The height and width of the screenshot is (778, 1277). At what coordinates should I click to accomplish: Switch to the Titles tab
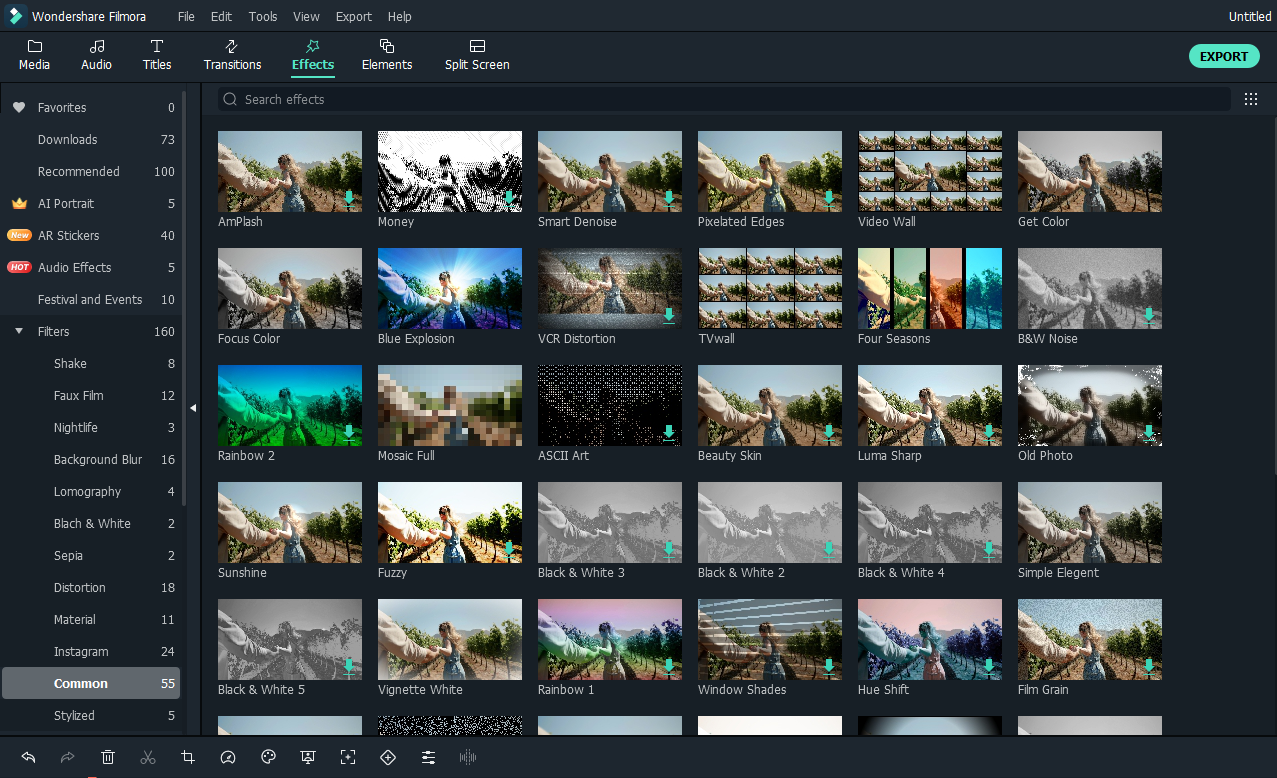click(157, 56)
